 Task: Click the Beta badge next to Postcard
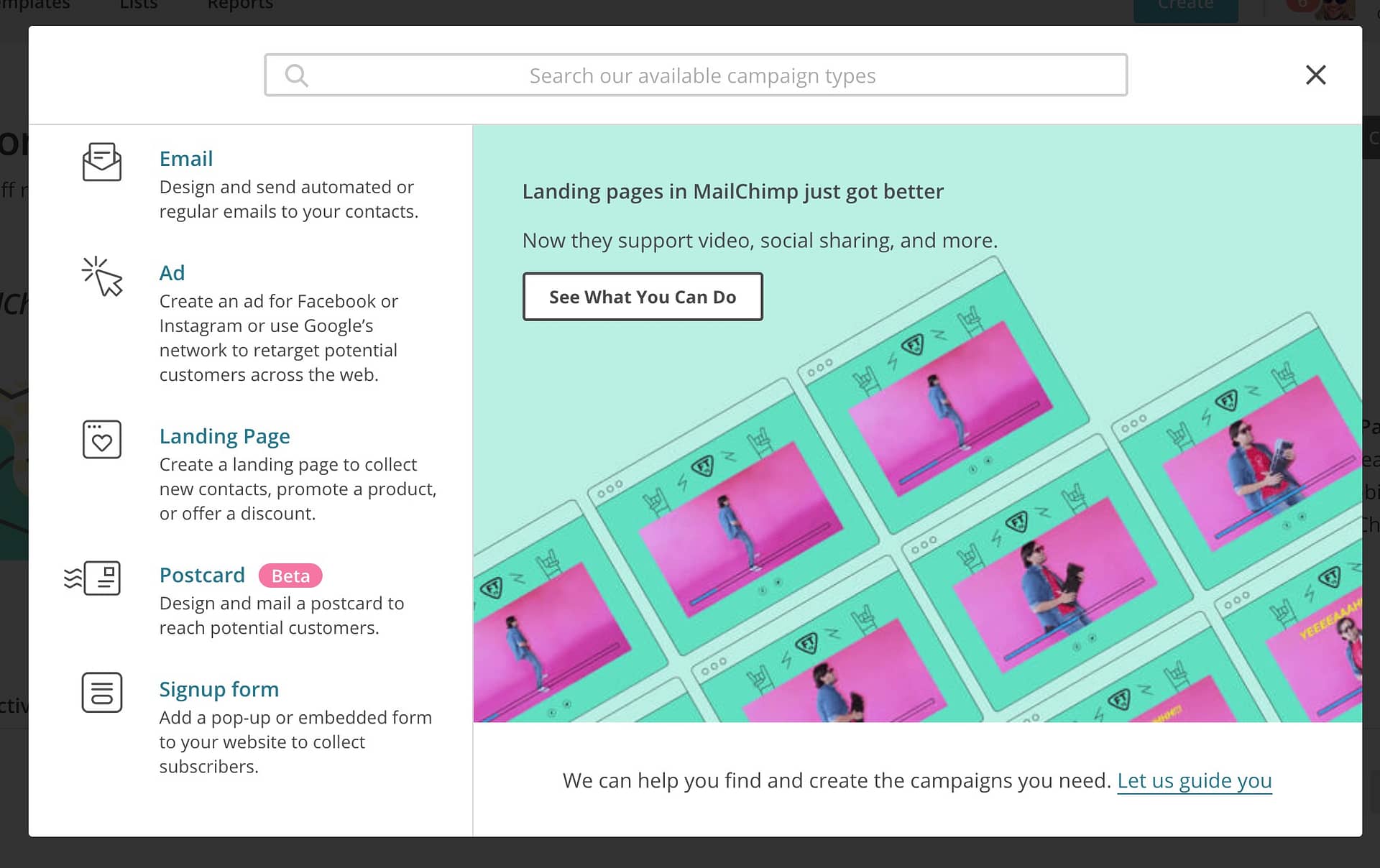click(290, 576)
